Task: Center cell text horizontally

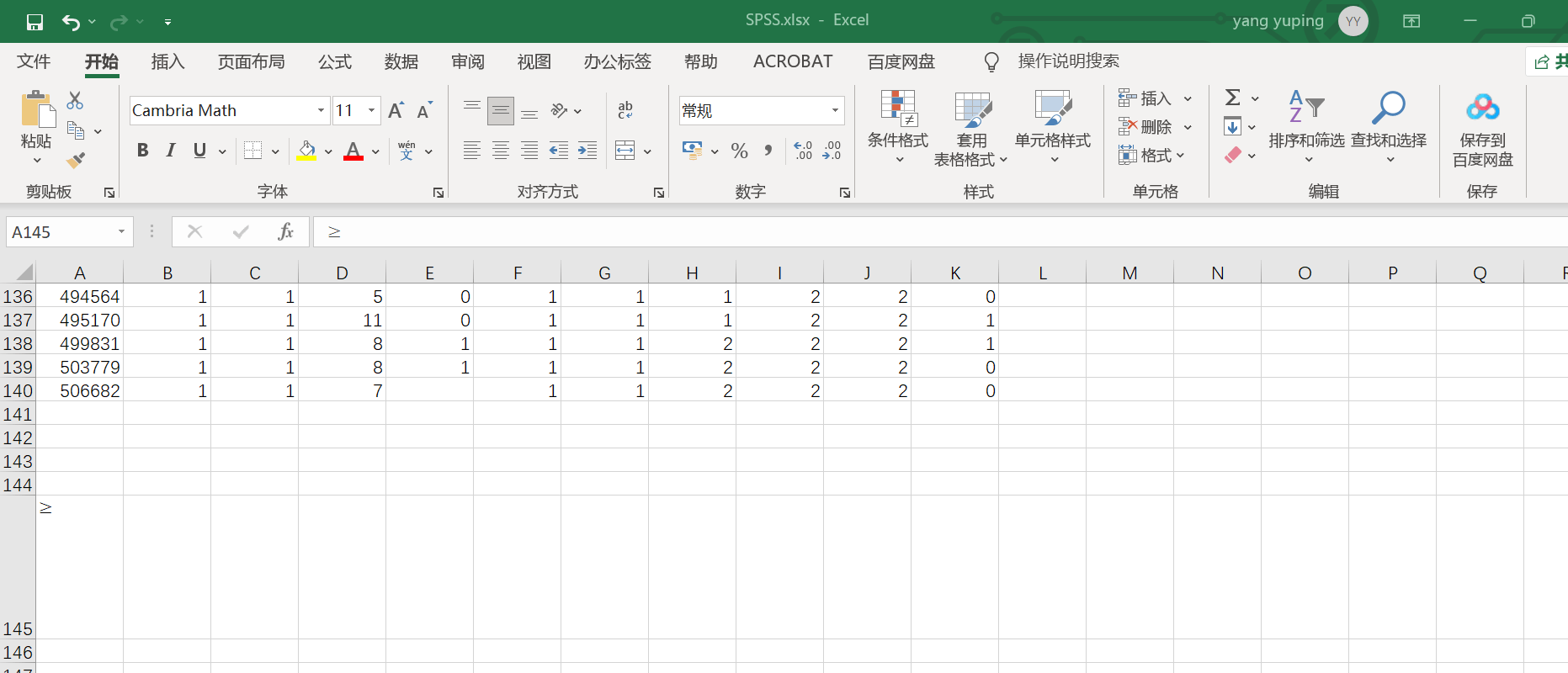Action: click(x=501, y=151)
